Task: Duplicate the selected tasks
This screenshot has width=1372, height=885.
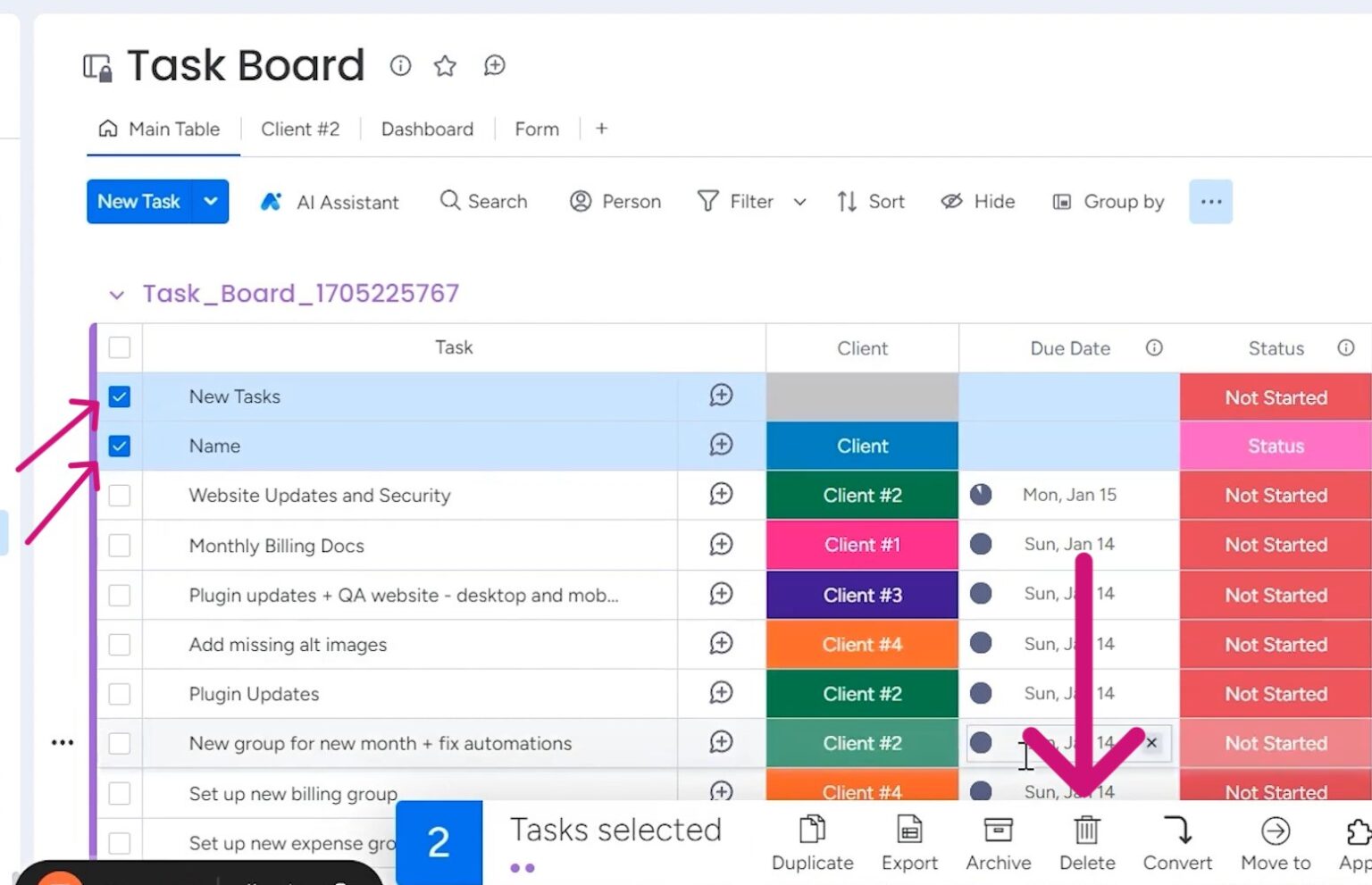Action: pos(812,841)
